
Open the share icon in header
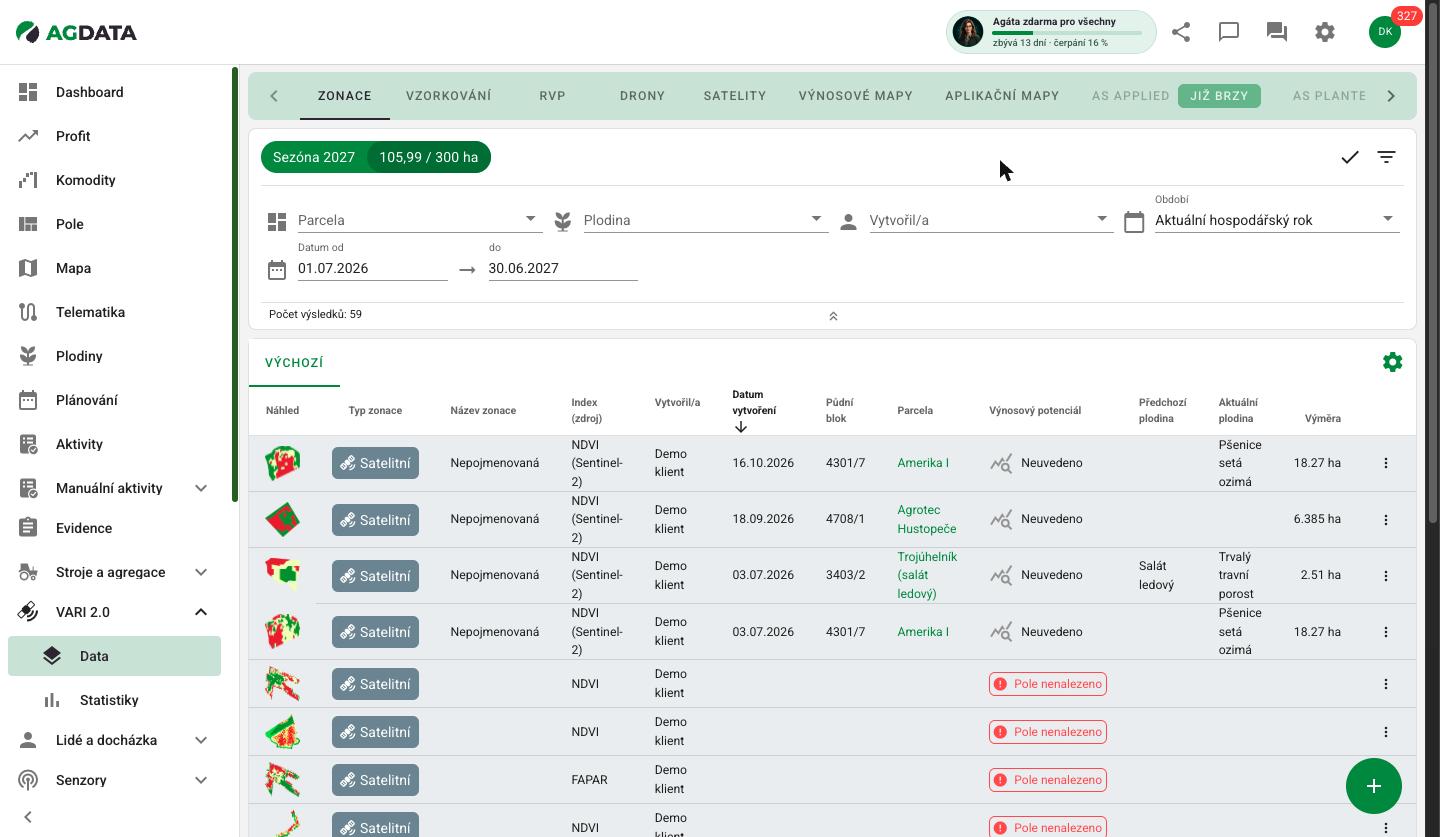click(x=1181, y=32)
